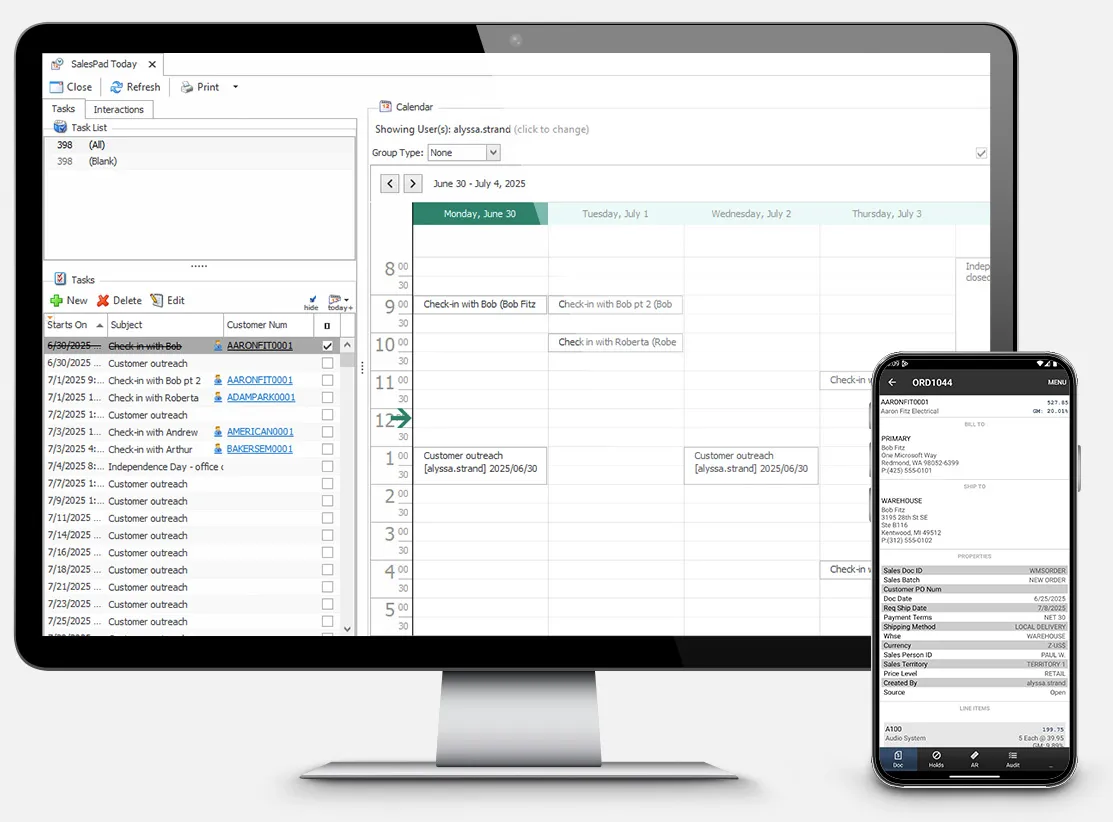The width and height of the screenshot is (1113, 822).
Task: Select the 398 (All) task list row
Action: [x=199, y=145]
